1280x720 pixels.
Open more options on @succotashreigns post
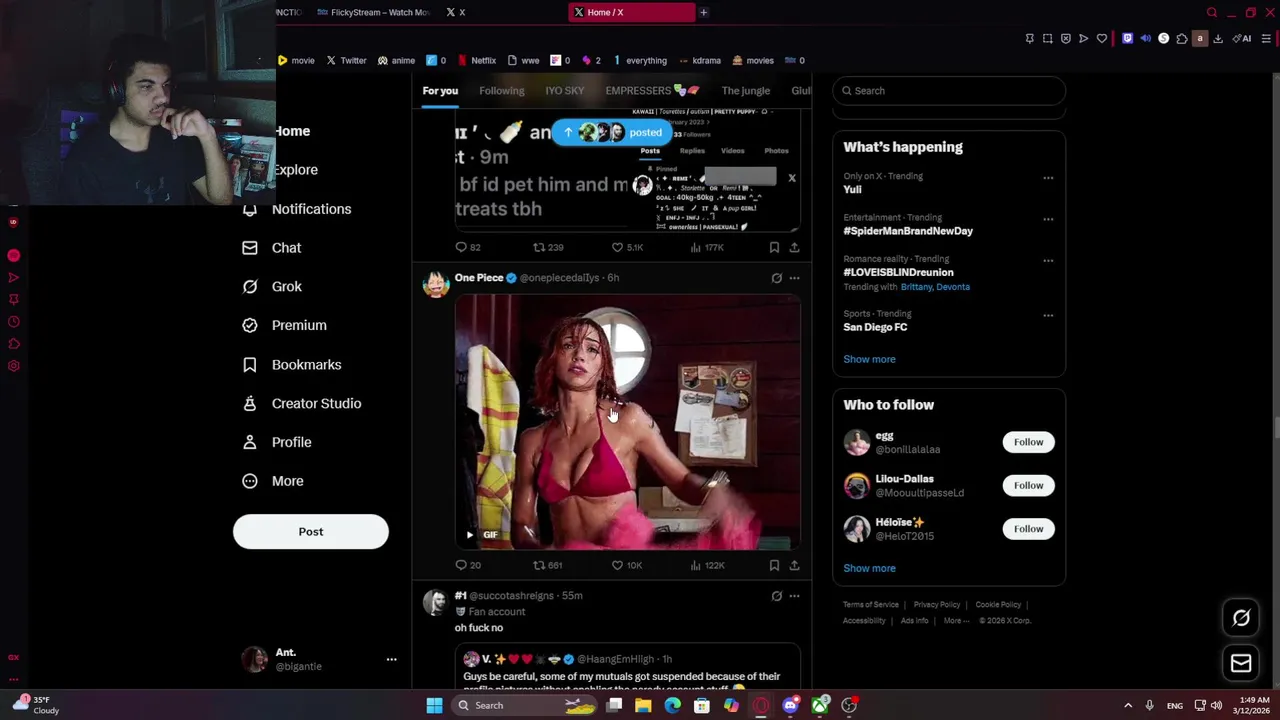pyautogui.click(x=794, y=596)
